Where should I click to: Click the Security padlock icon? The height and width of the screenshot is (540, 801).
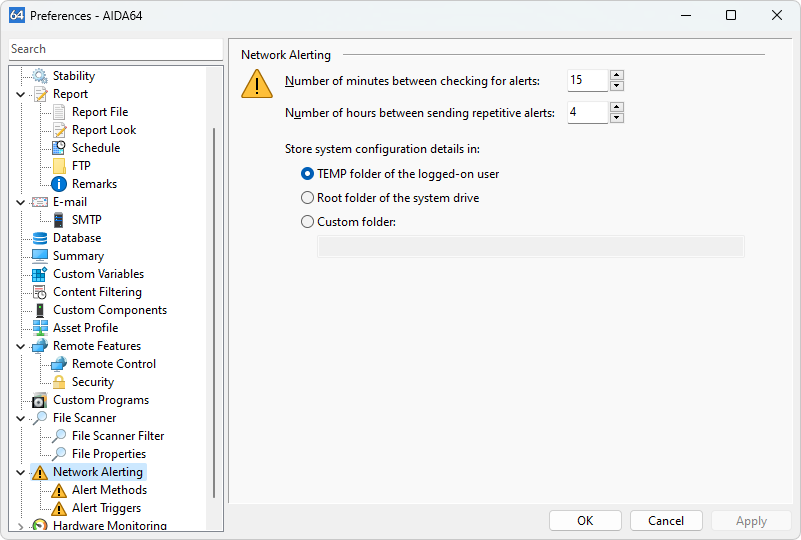tap(59, 382)
